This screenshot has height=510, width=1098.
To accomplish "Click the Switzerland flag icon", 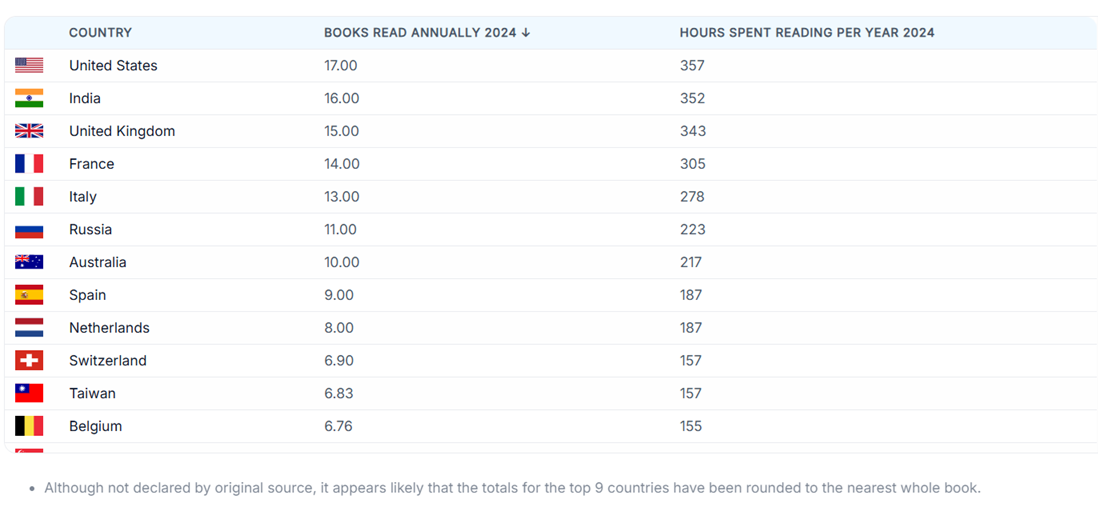I will click(x=29, y=361).
